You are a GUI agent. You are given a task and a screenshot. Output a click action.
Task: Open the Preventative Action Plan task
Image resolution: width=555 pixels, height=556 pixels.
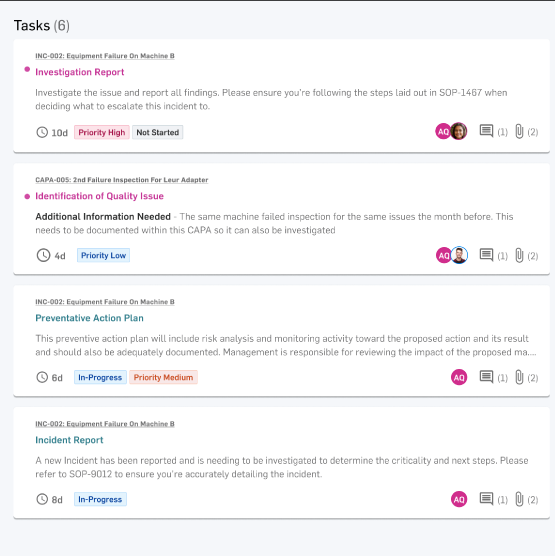pos(89,318)
